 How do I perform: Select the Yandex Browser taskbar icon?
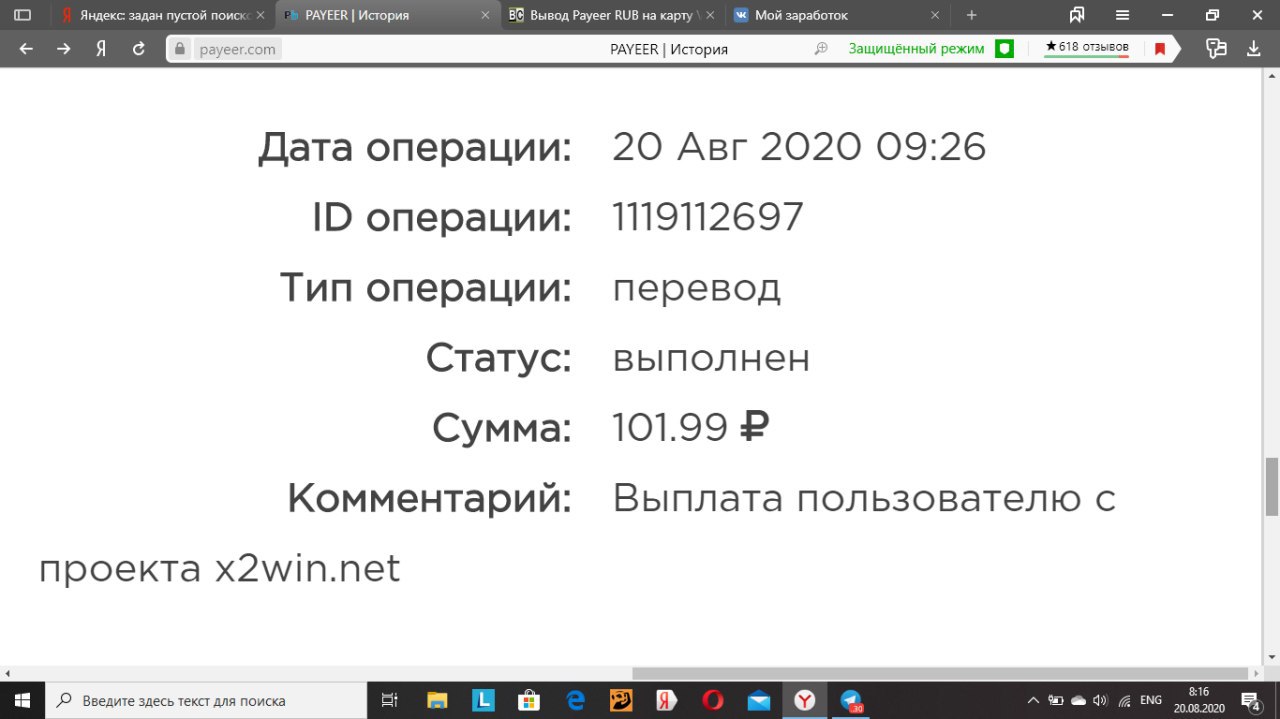coord(805,700)
